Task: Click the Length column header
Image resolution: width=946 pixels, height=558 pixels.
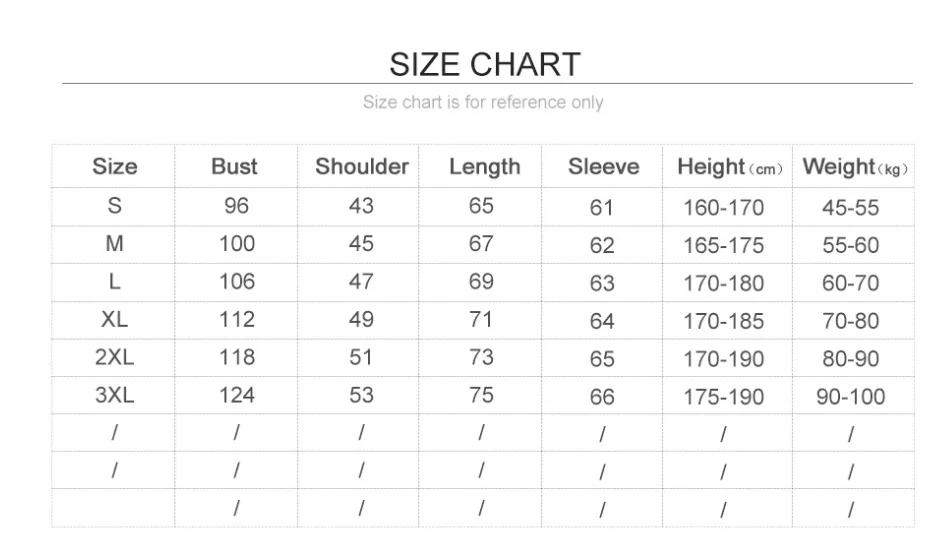Action: pyautogui.click(x=485, y=167)
